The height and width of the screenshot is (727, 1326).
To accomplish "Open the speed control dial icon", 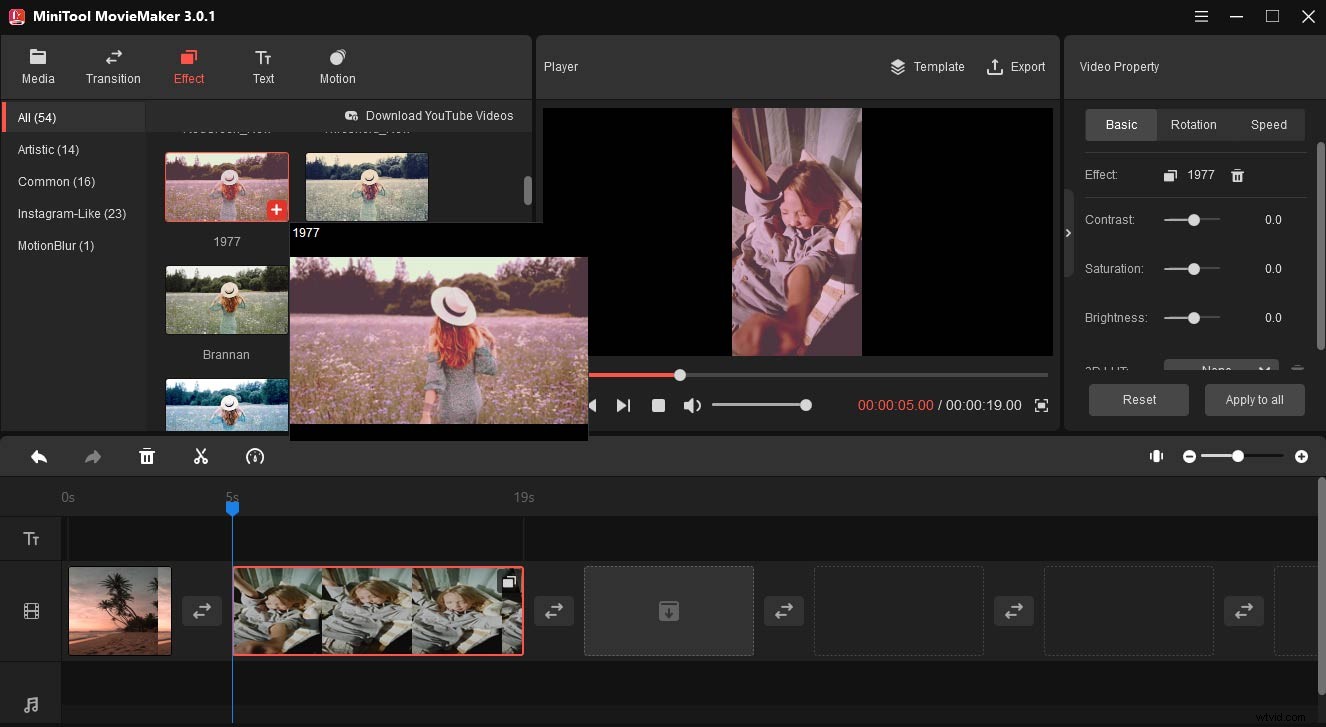I will 255,456.
